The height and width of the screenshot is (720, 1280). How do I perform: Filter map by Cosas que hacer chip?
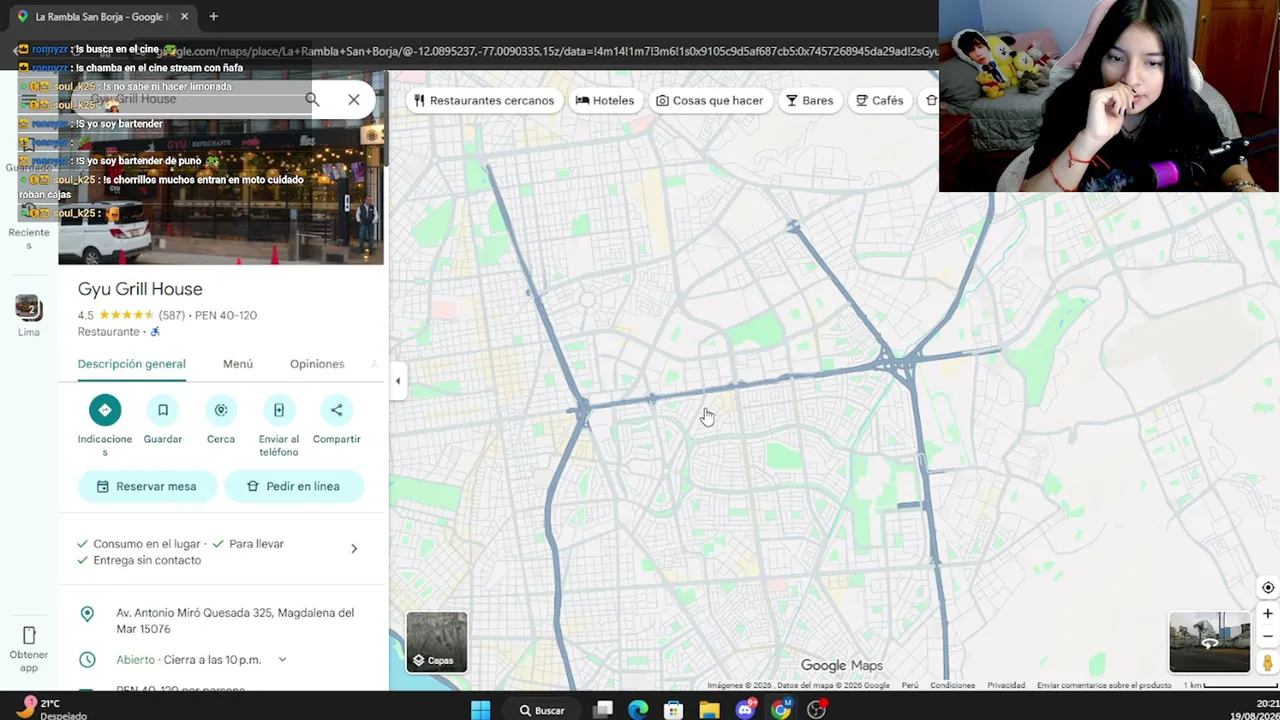point(710,100)
